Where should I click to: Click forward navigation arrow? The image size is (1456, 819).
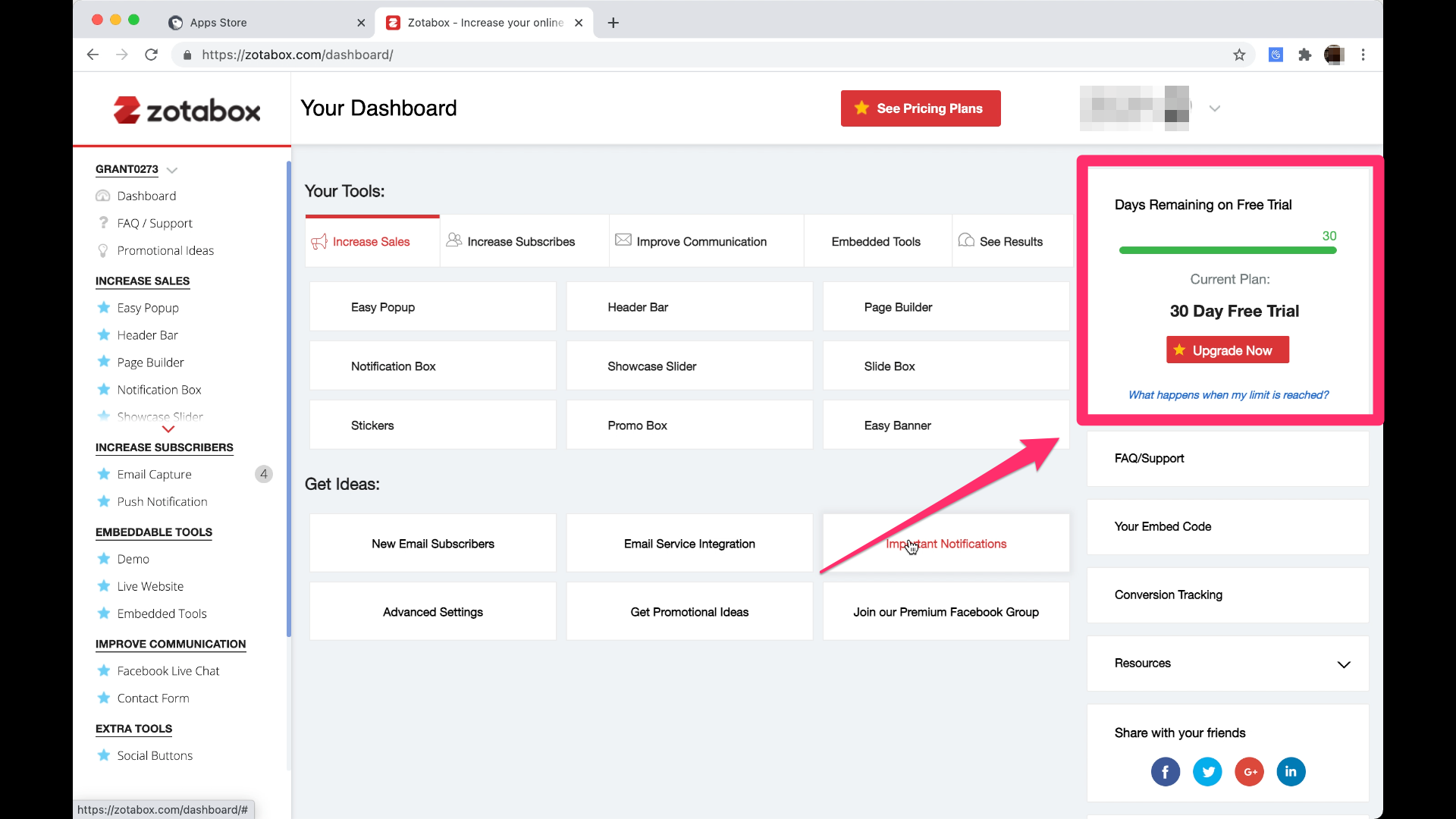(121, 55)
